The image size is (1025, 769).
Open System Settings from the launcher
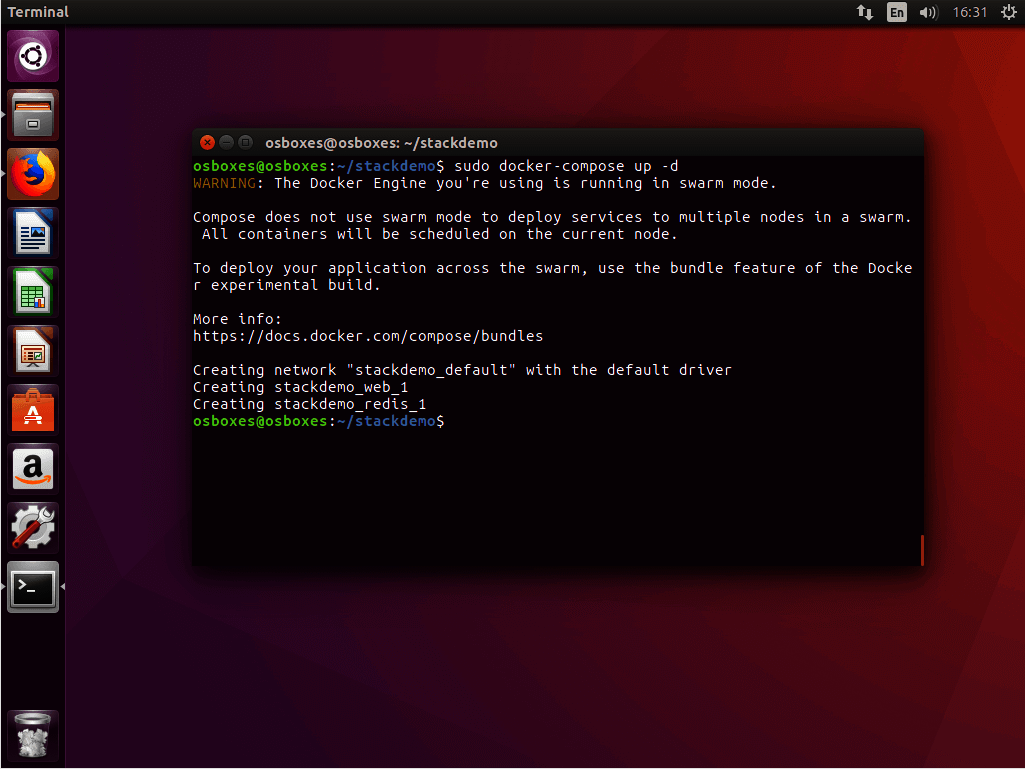tap(33, 527)
